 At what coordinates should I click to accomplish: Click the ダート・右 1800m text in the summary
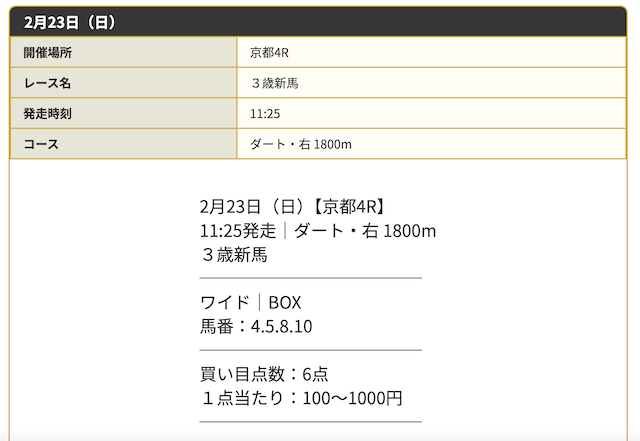[365, 231]
